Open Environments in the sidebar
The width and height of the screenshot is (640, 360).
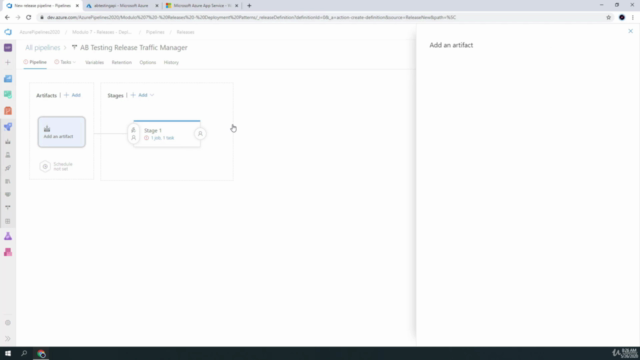click(x=8, y=155)
